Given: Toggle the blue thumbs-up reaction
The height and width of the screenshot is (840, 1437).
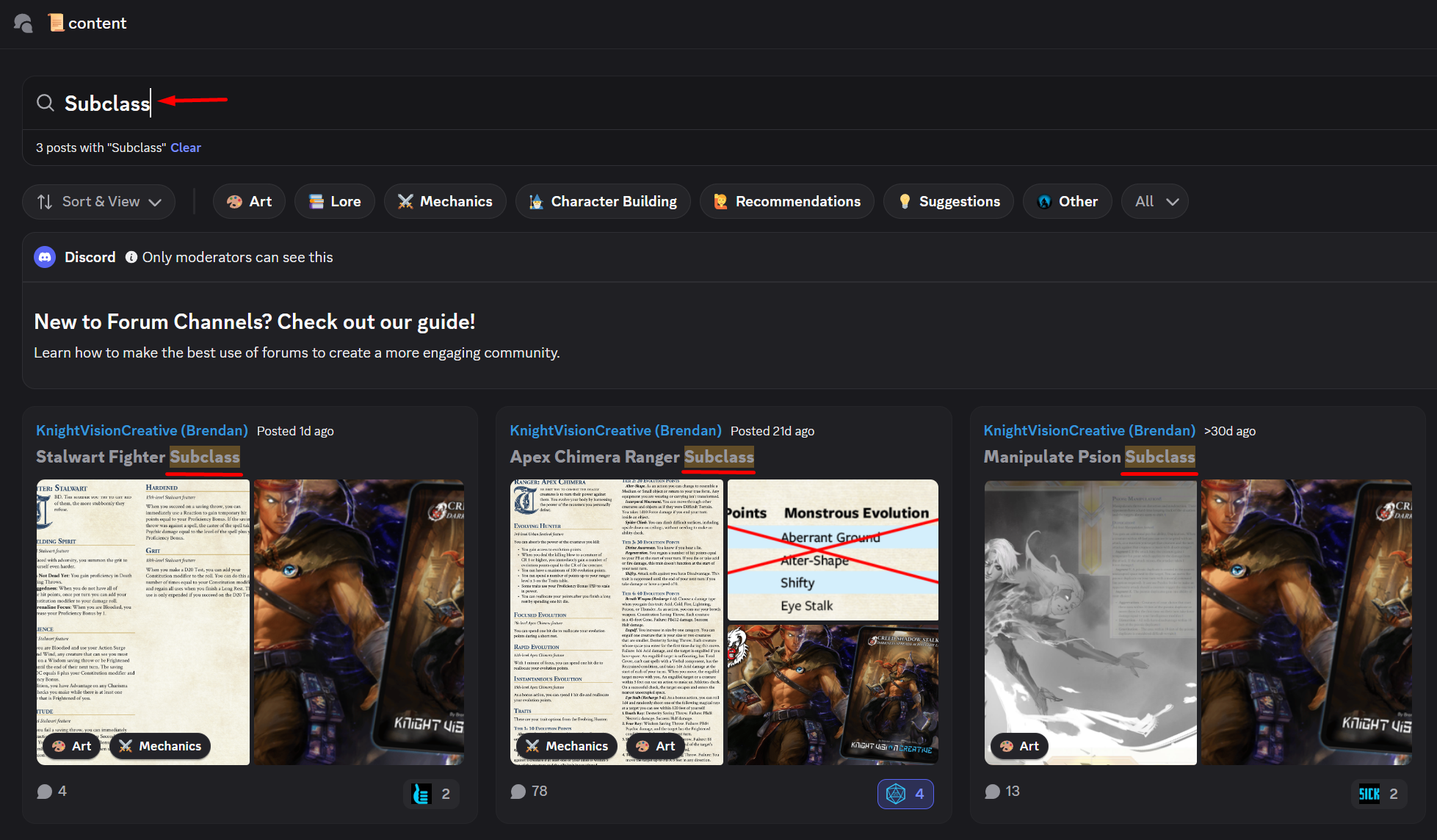Looking at the screenshot, I should click(431, 794).
